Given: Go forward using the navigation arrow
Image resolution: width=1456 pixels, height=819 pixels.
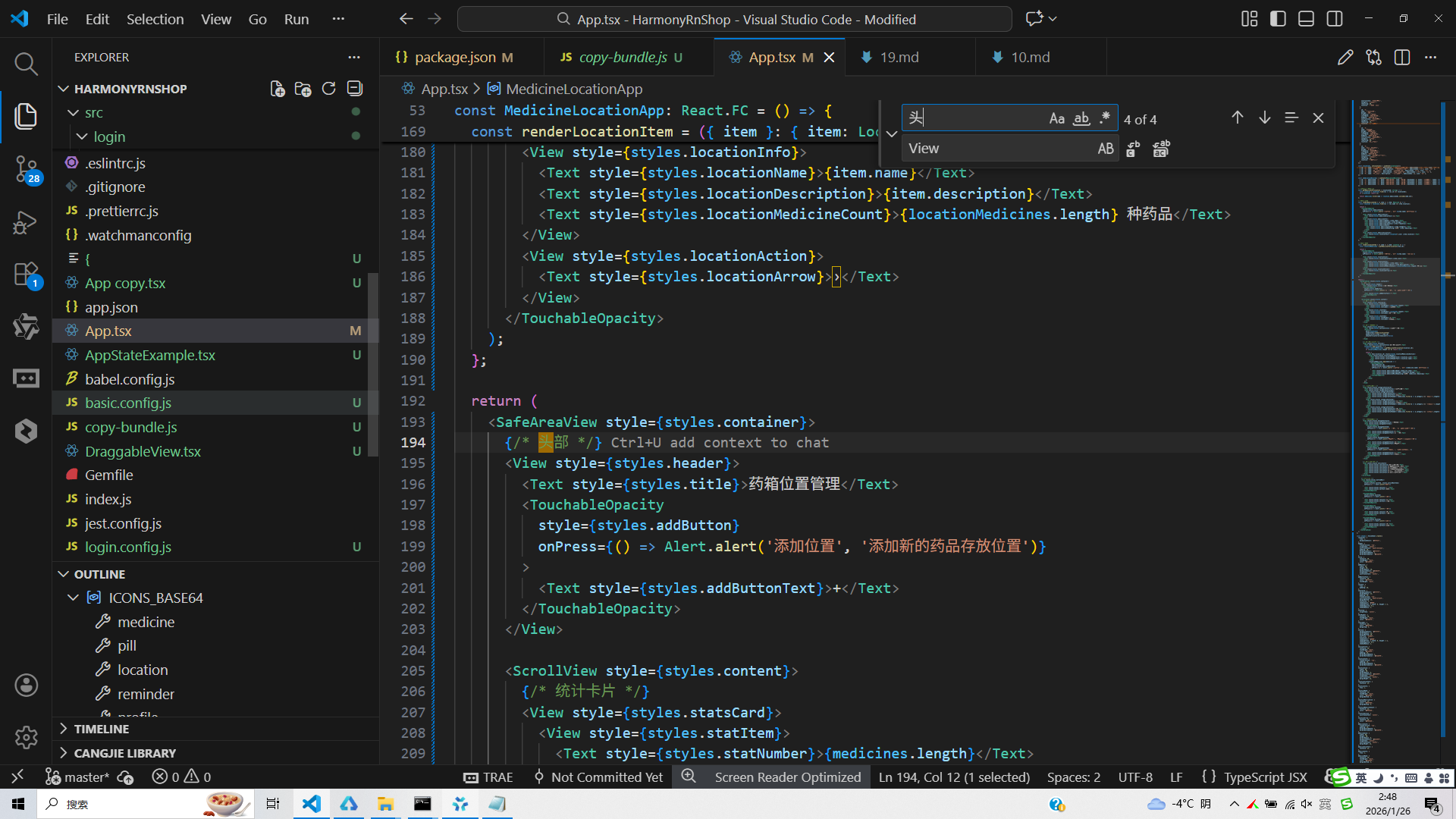Looking at the screenshot, I should pyautogui.click(x=435, y=19).
